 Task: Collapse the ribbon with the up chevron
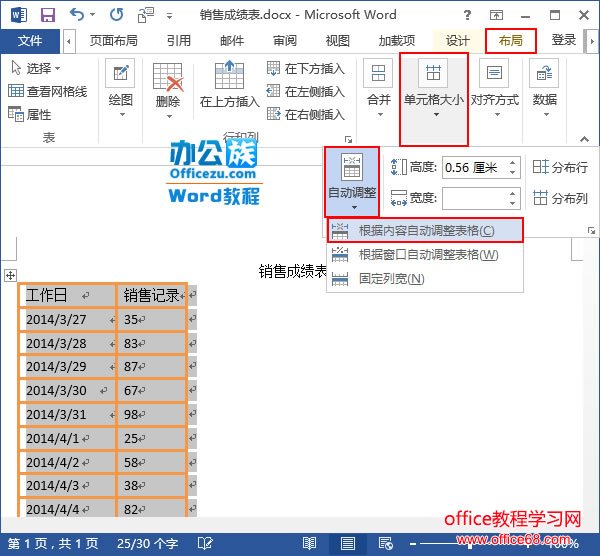(584, 139)
